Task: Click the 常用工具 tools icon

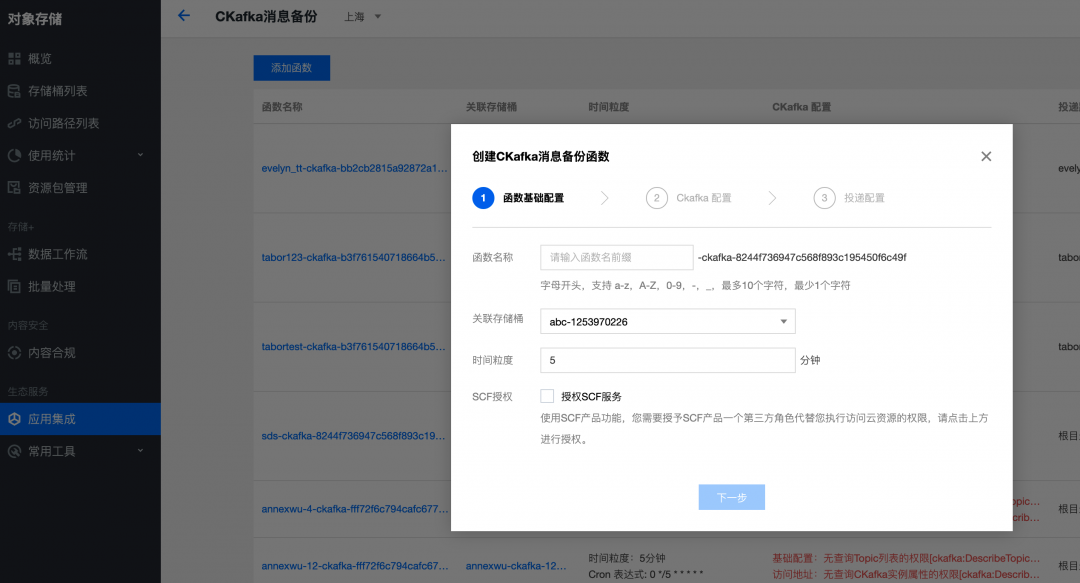Action: (14, 451)
